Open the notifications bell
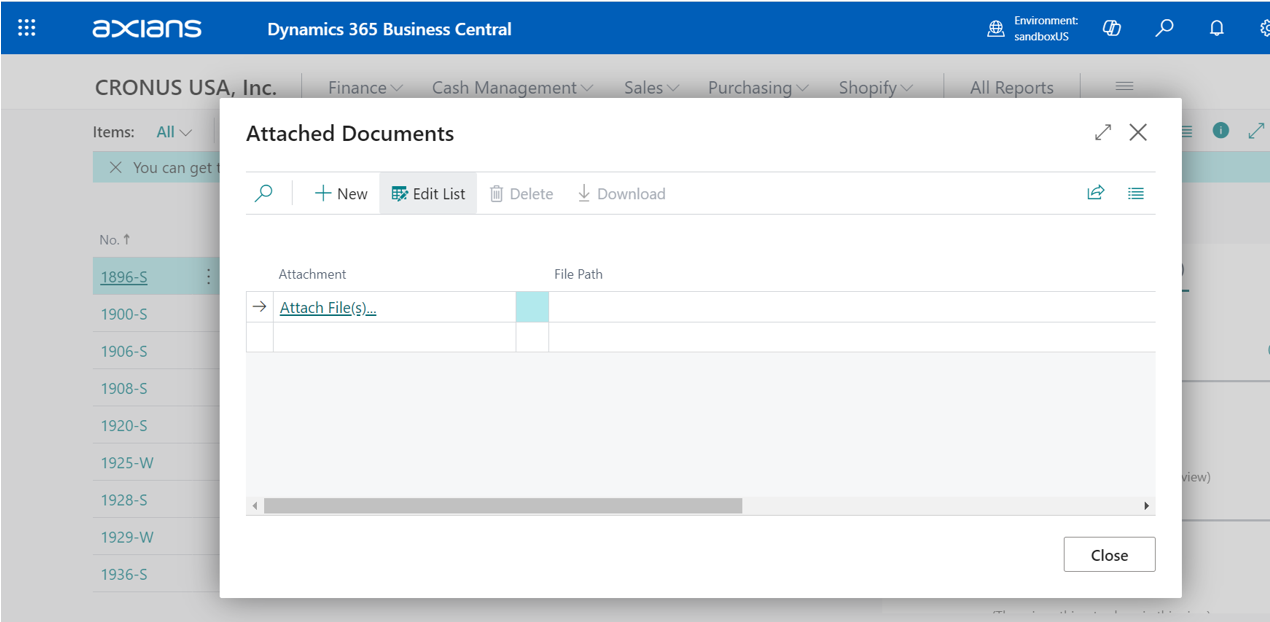The image size is (1270, 622). click(x=1216, y=28)
